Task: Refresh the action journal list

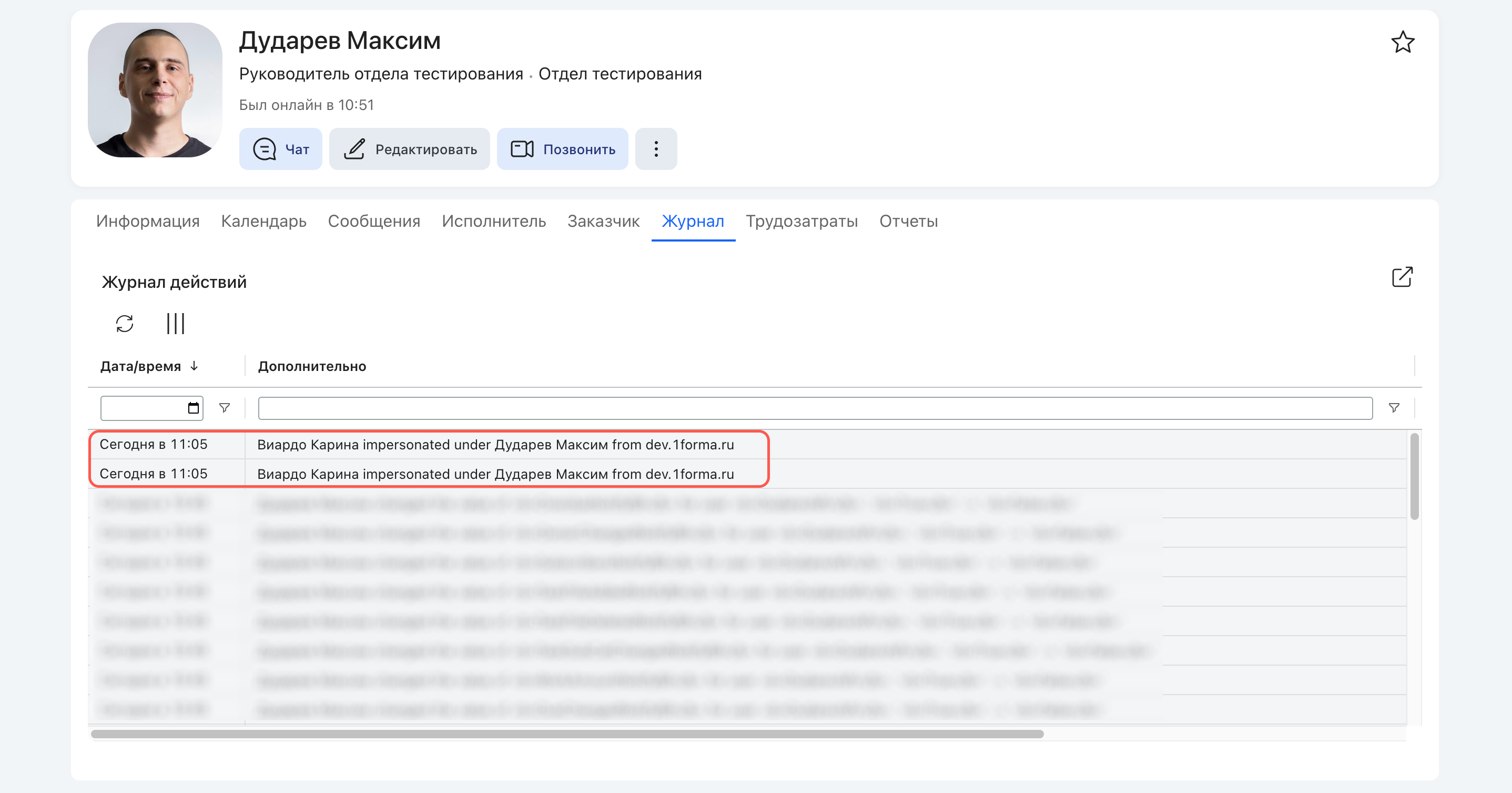Action: point(125,324)
